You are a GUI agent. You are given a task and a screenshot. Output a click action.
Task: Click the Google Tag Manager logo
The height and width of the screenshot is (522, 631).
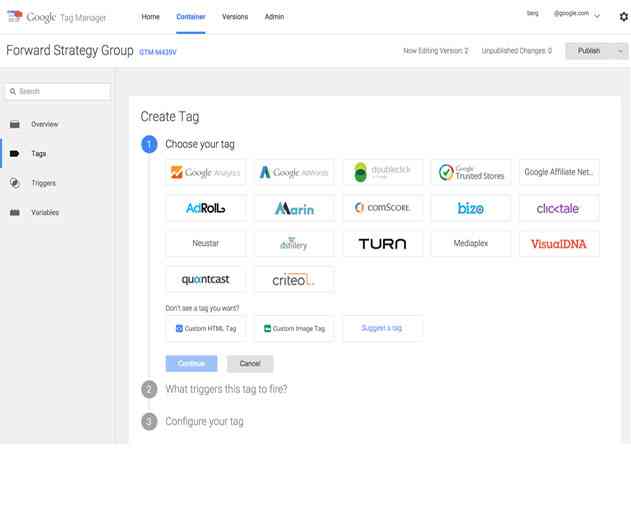56,17
